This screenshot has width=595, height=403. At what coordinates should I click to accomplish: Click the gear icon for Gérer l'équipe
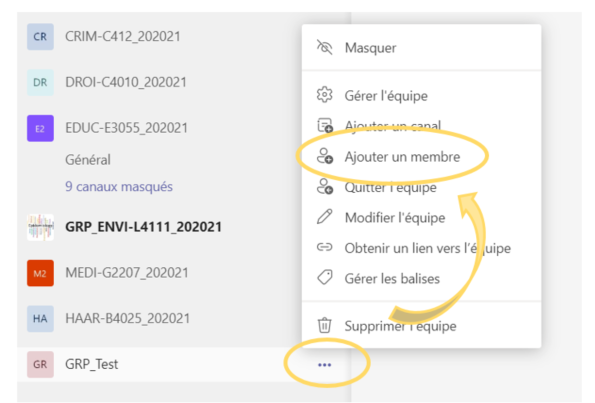click(324, 95)
